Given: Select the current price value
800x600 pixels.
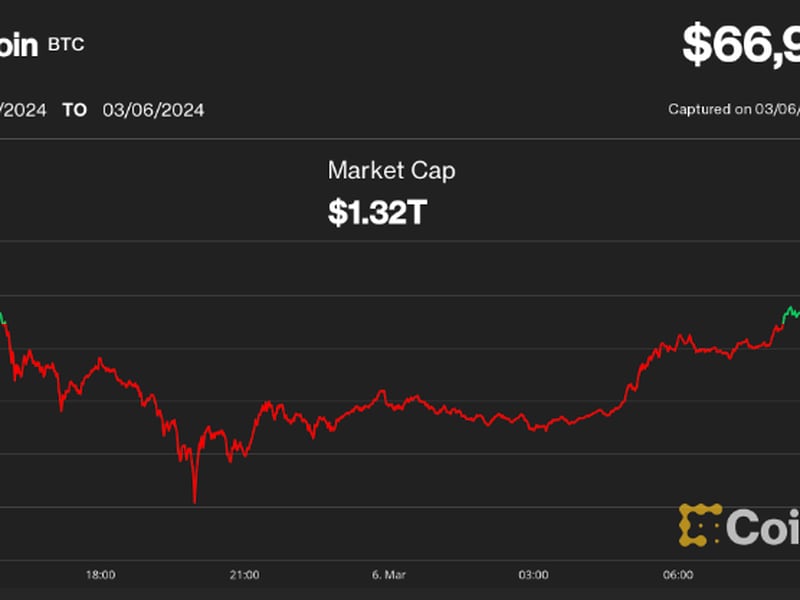Looking at the screenshot, I should [x=742, y=45].
